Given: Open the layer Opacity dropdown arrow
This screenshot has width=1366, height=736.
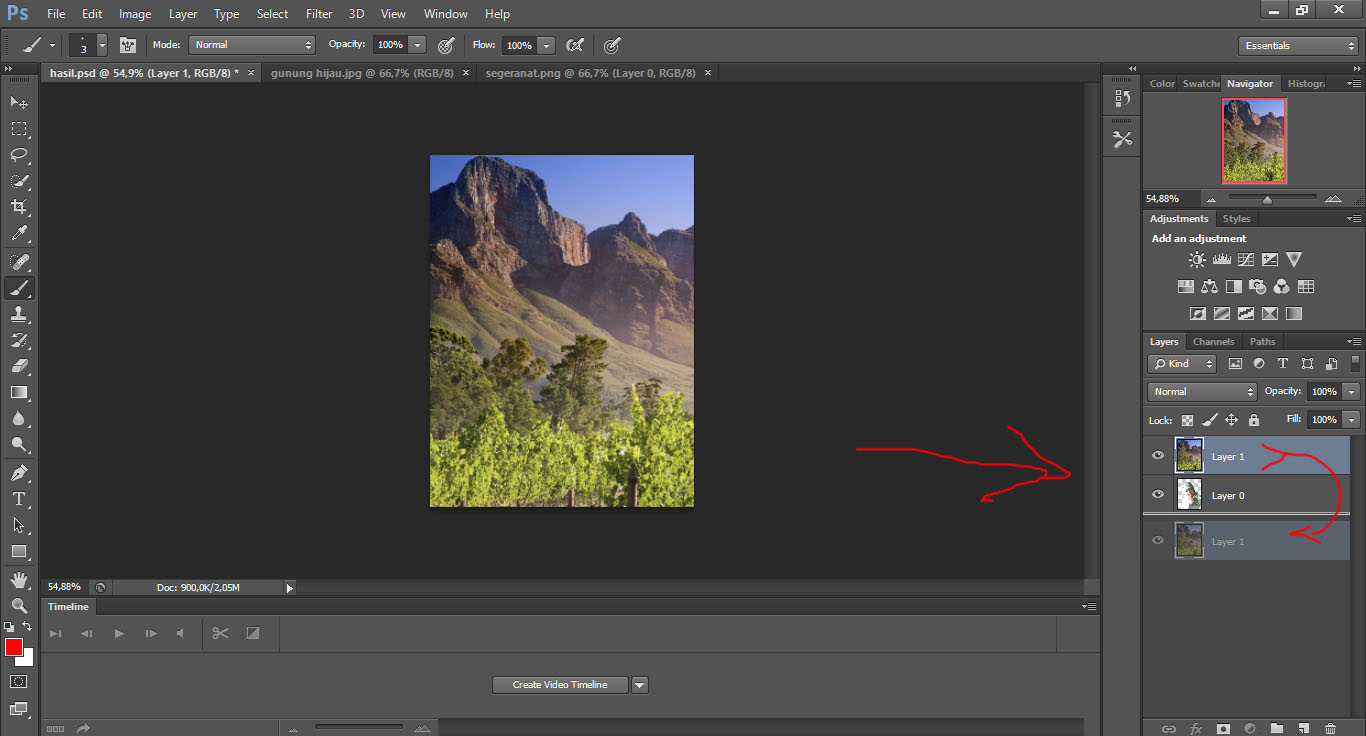Looking at the screenshot, I should click(x=1352, y=392).
